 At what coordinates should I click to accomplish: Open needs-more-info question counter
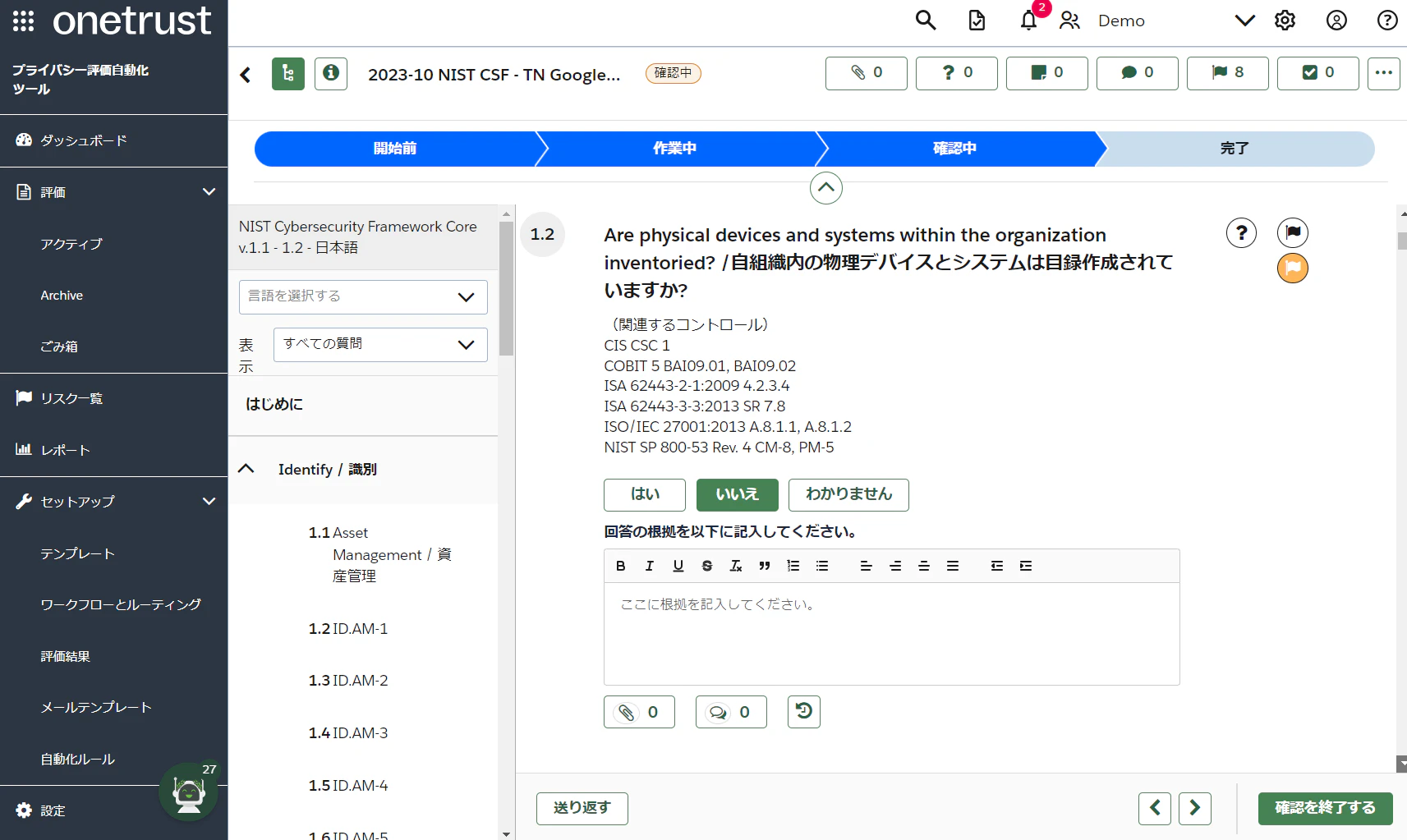[957, 73]
